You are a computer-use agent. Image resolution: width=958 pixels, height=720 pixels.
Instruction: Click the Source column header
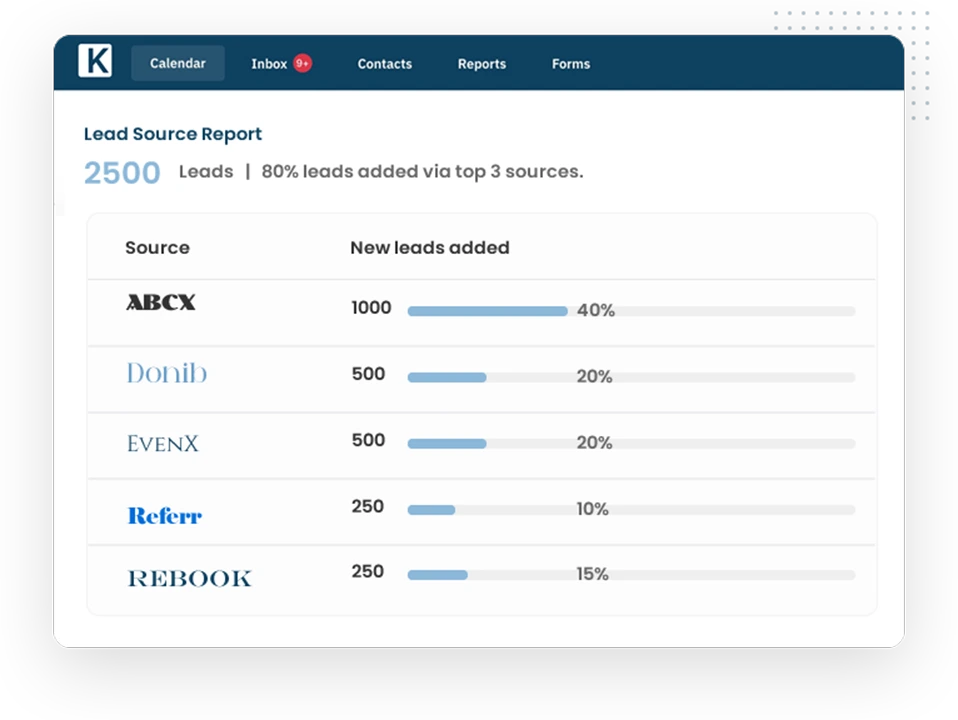[x=158, y=248]
